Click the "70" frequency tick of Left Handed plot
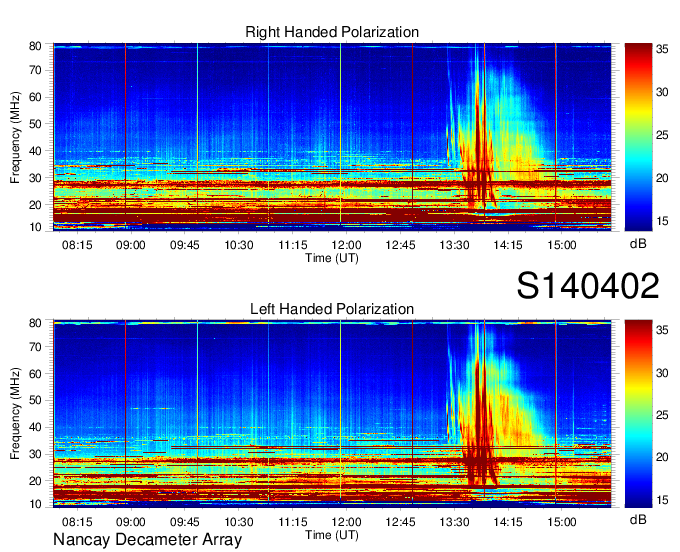The width and height of the screenshot is (680, 552). pos(35,347)
